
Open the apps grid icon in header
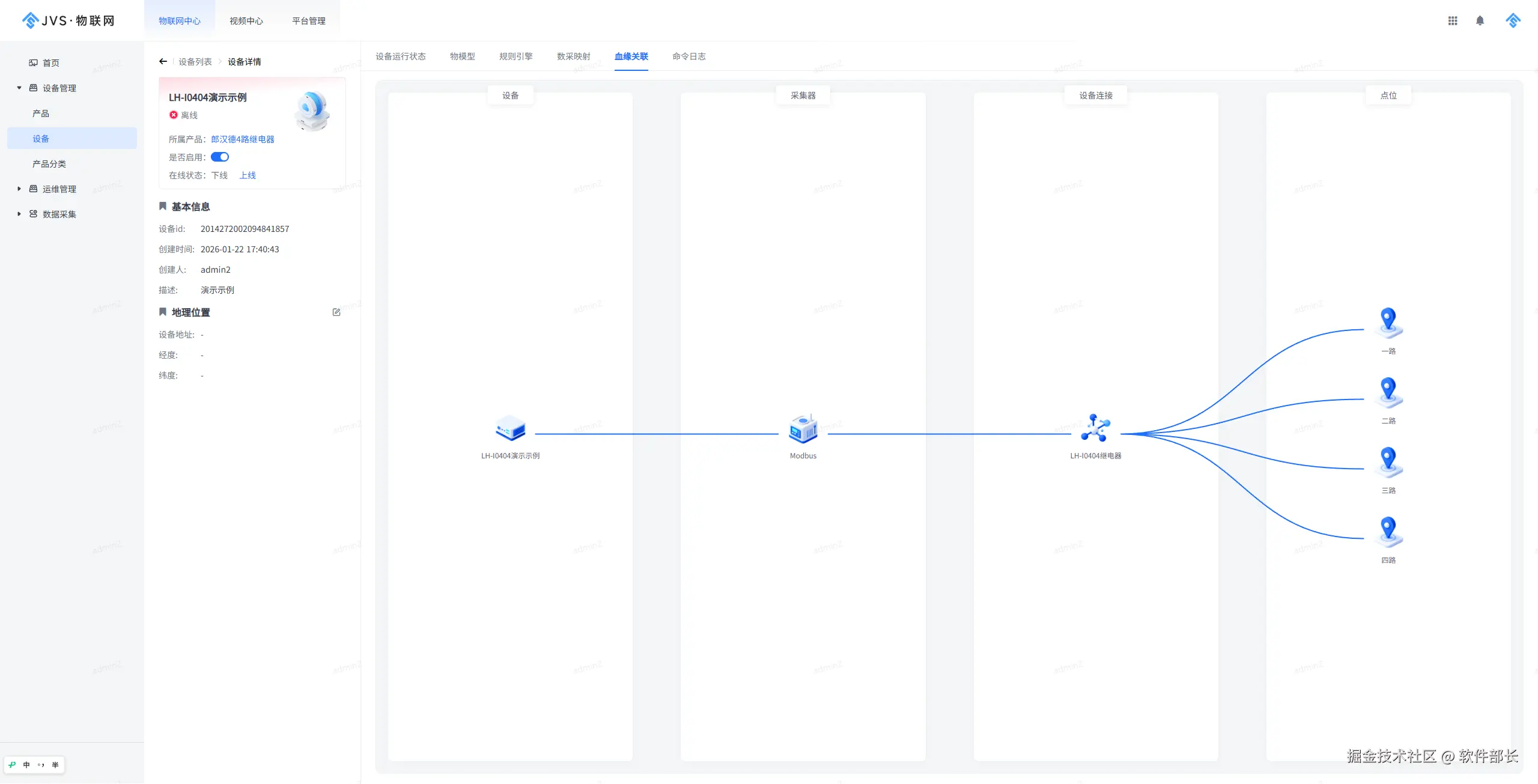click(x=1453, y=20)
